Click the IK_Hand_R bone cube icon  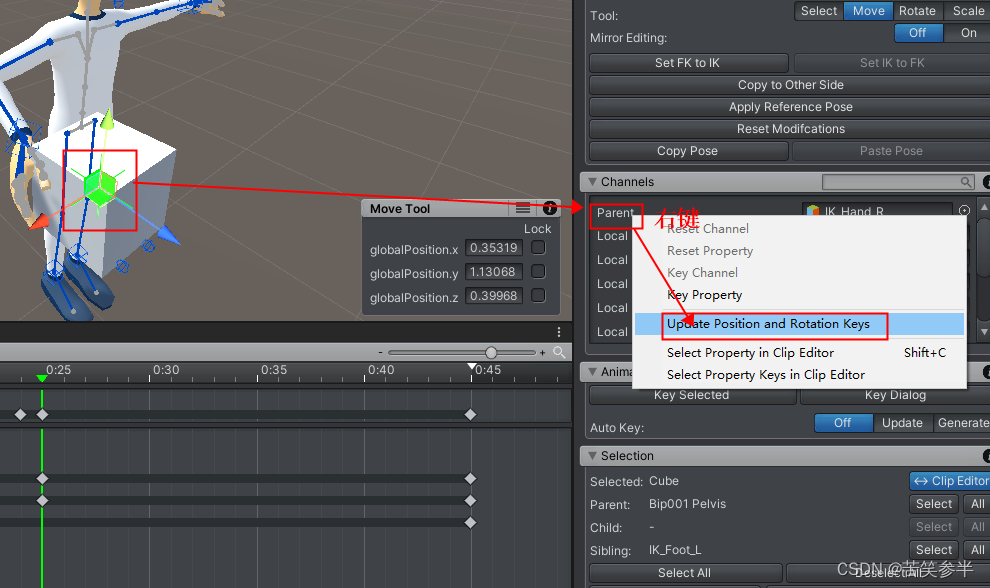pos(813,211)
